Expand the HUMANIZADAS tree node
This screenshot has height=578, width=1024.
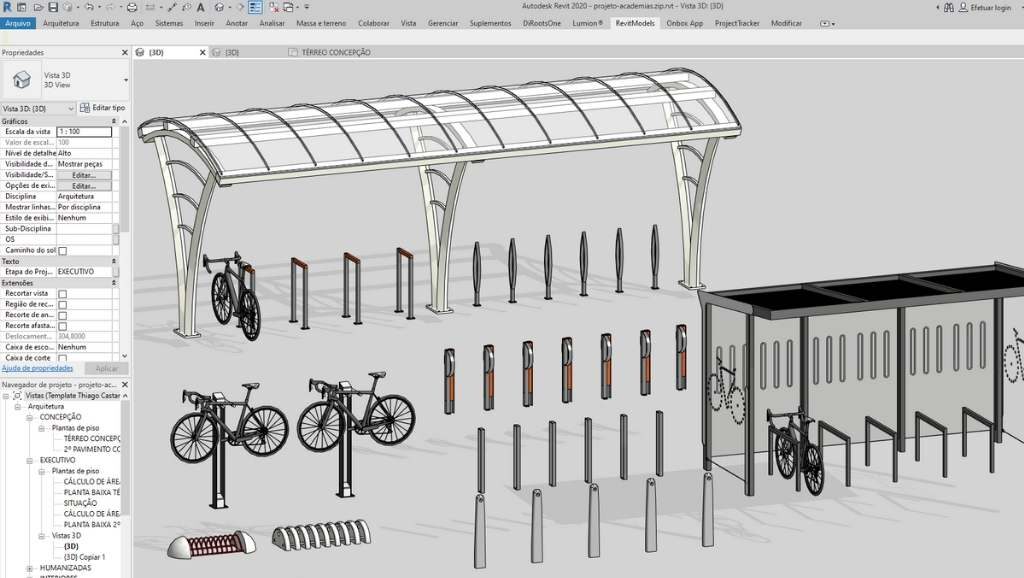[30, 568]
